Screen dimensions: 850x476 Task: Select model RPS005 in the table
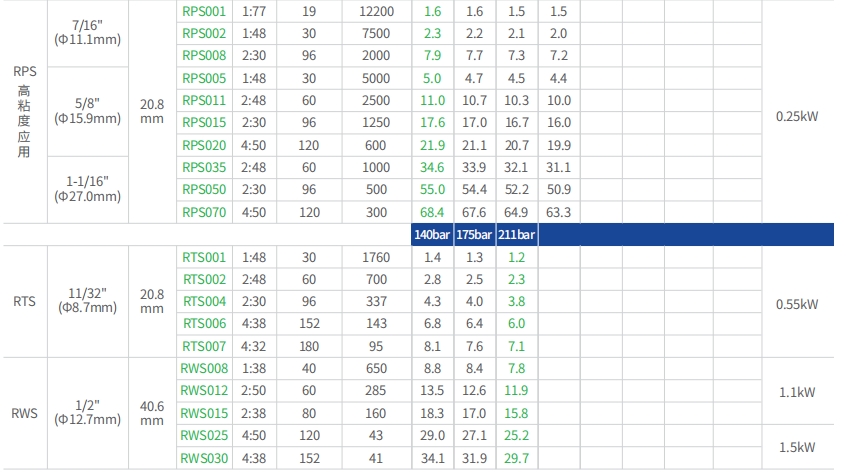coord(204,79)
